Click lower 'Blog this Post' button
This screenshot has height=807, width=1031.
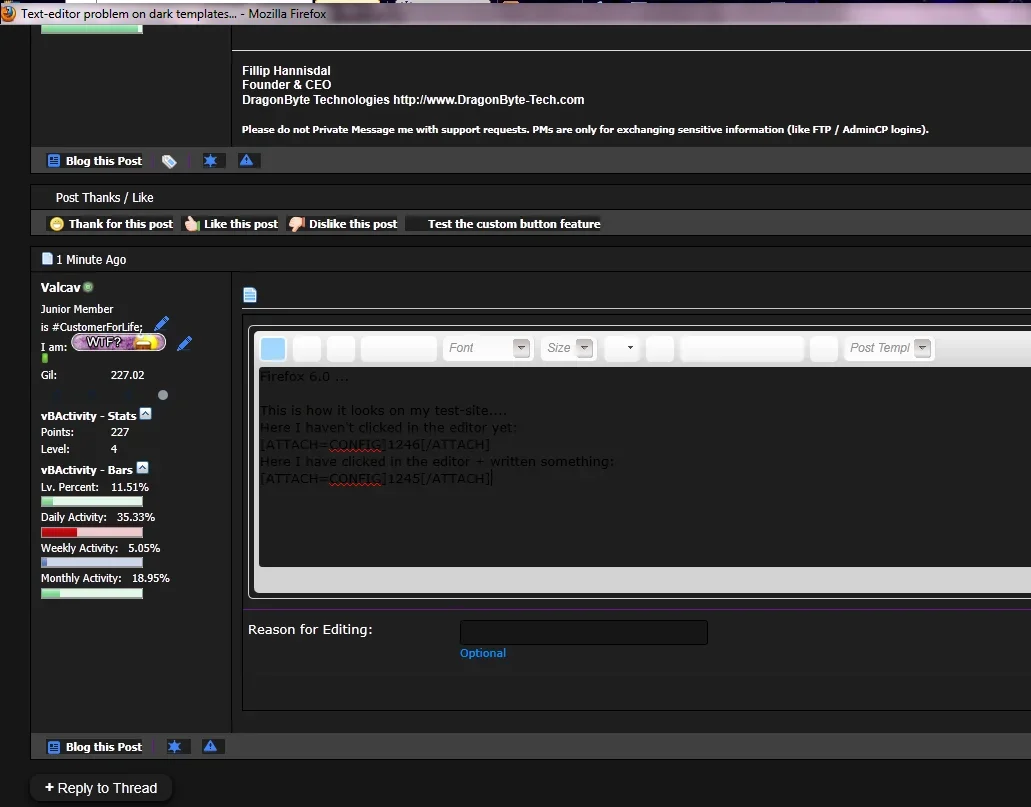[x=95, y=746]
